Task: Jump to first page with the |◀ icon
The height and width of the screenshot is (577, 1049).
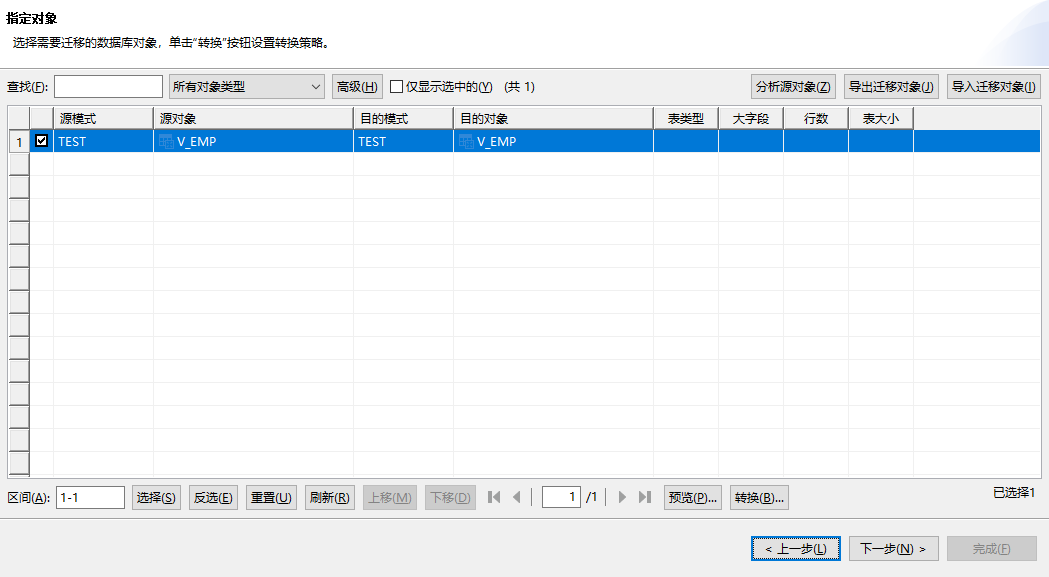Action: coord(492,496)
